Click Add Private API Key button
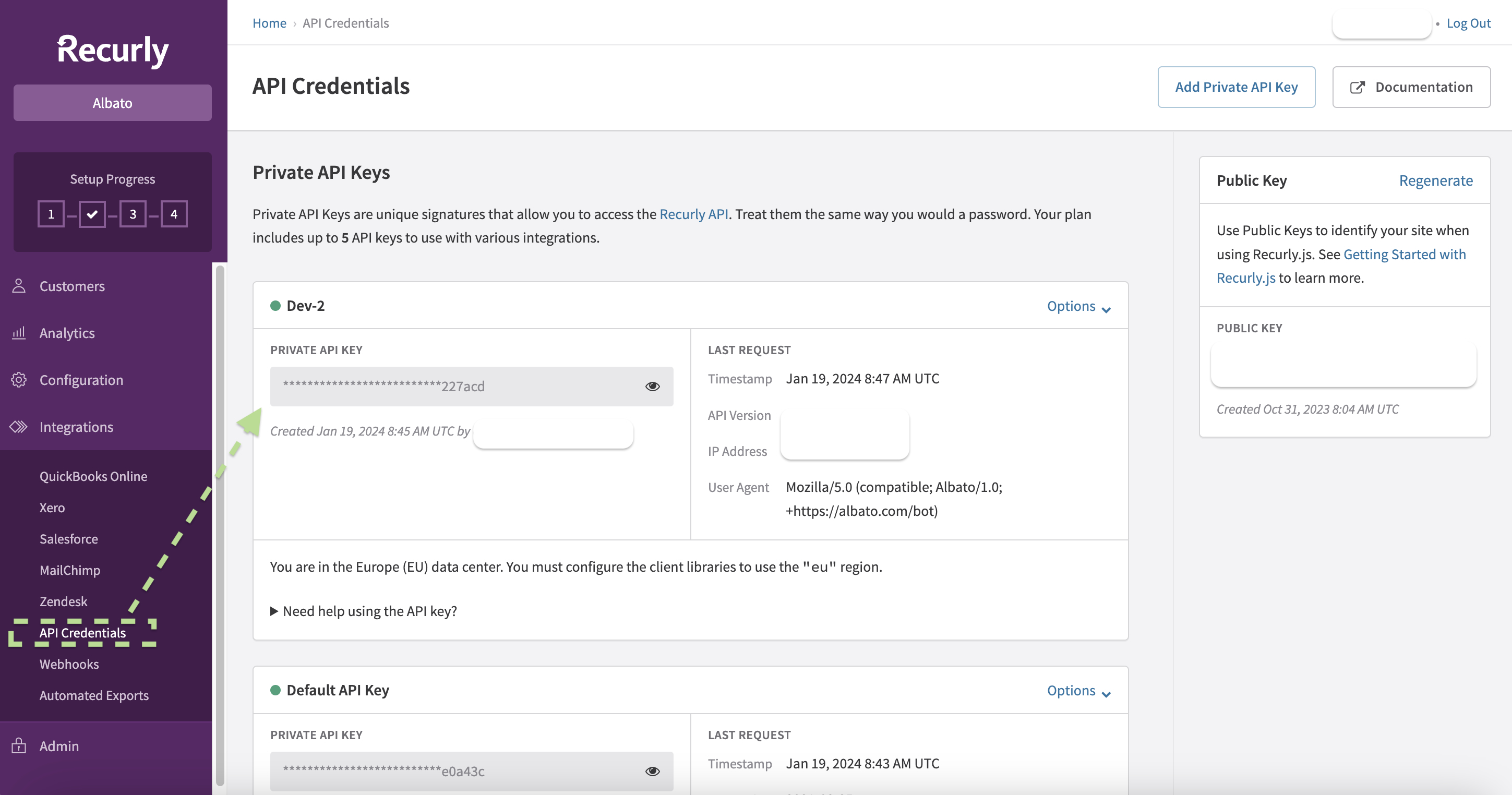Image resolution: width=1512 pixels, height=795 pixels. pyautogui.click(x=1235, y=87)
